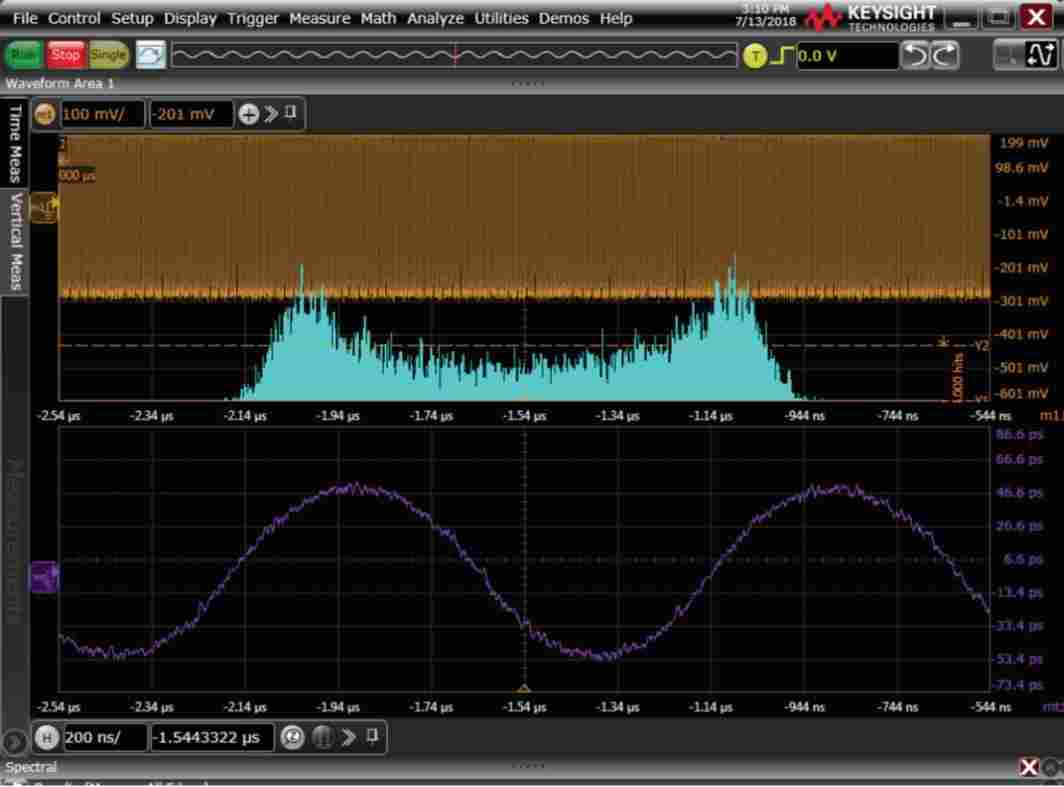Add a channel with the plus icon
This screenshot has width=1064, height=787.
pyautogui.click(x=248, y=114)
